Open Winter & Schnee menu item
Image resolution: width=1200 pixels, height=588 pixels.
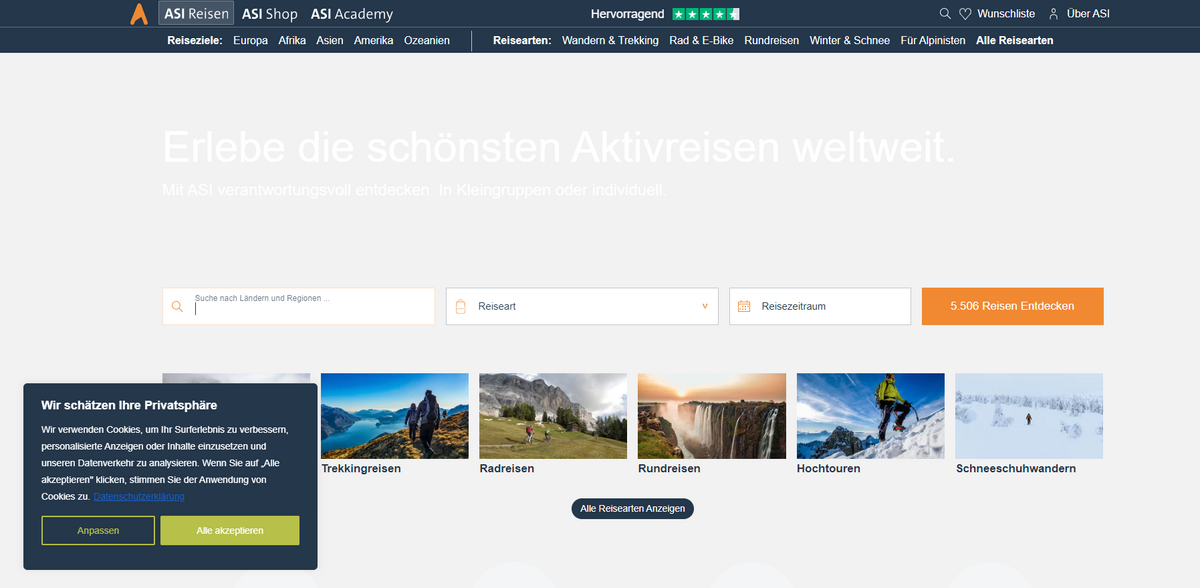[850, 41]
